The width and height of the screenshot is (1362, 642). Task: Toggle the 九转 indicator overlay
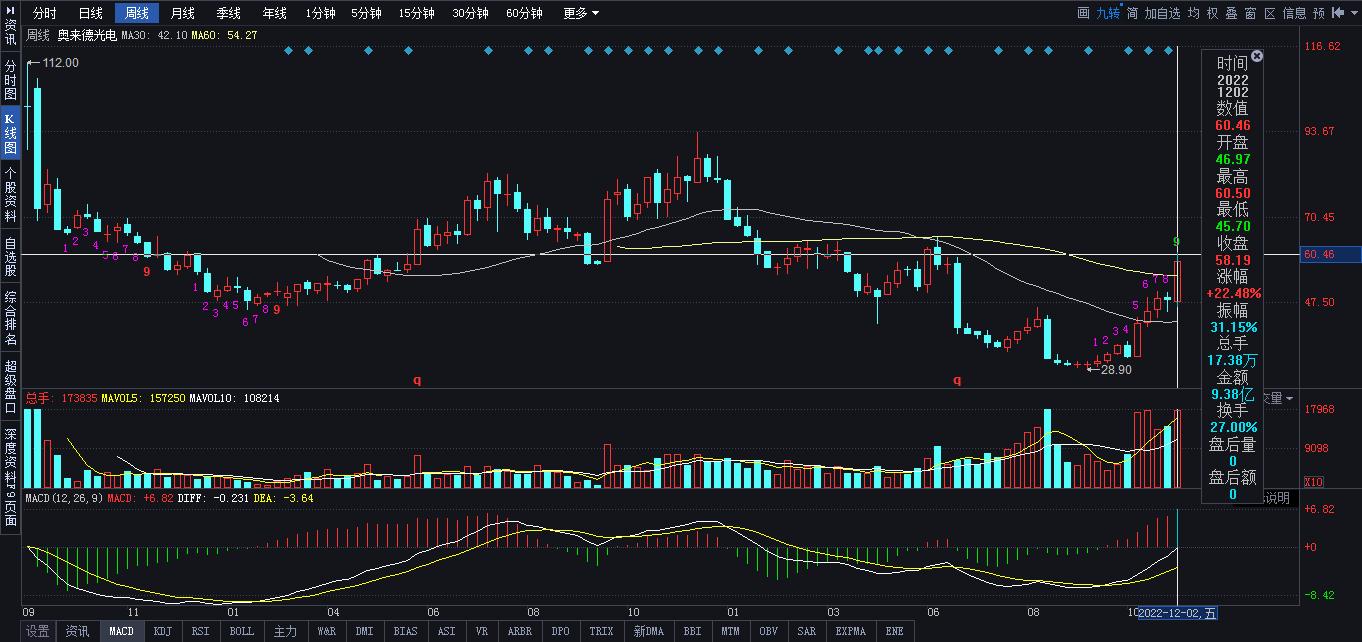(x=1107, y=13)
